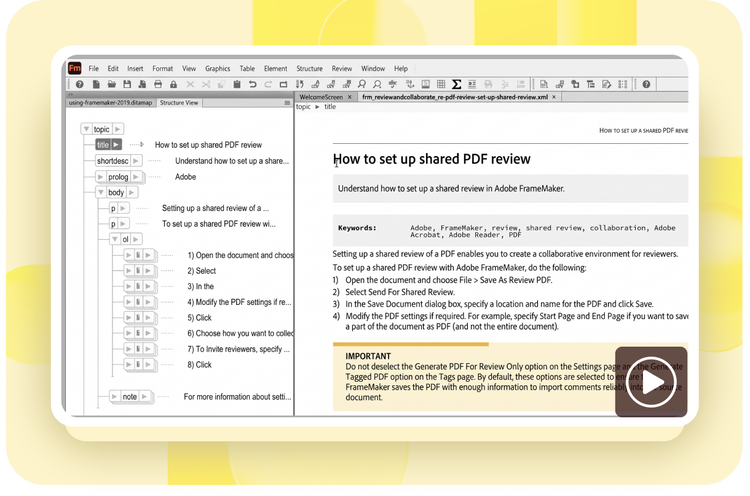Click the padlock icon in the toolbar
Screen dimensions: 750x496
(x=174, y=84)
